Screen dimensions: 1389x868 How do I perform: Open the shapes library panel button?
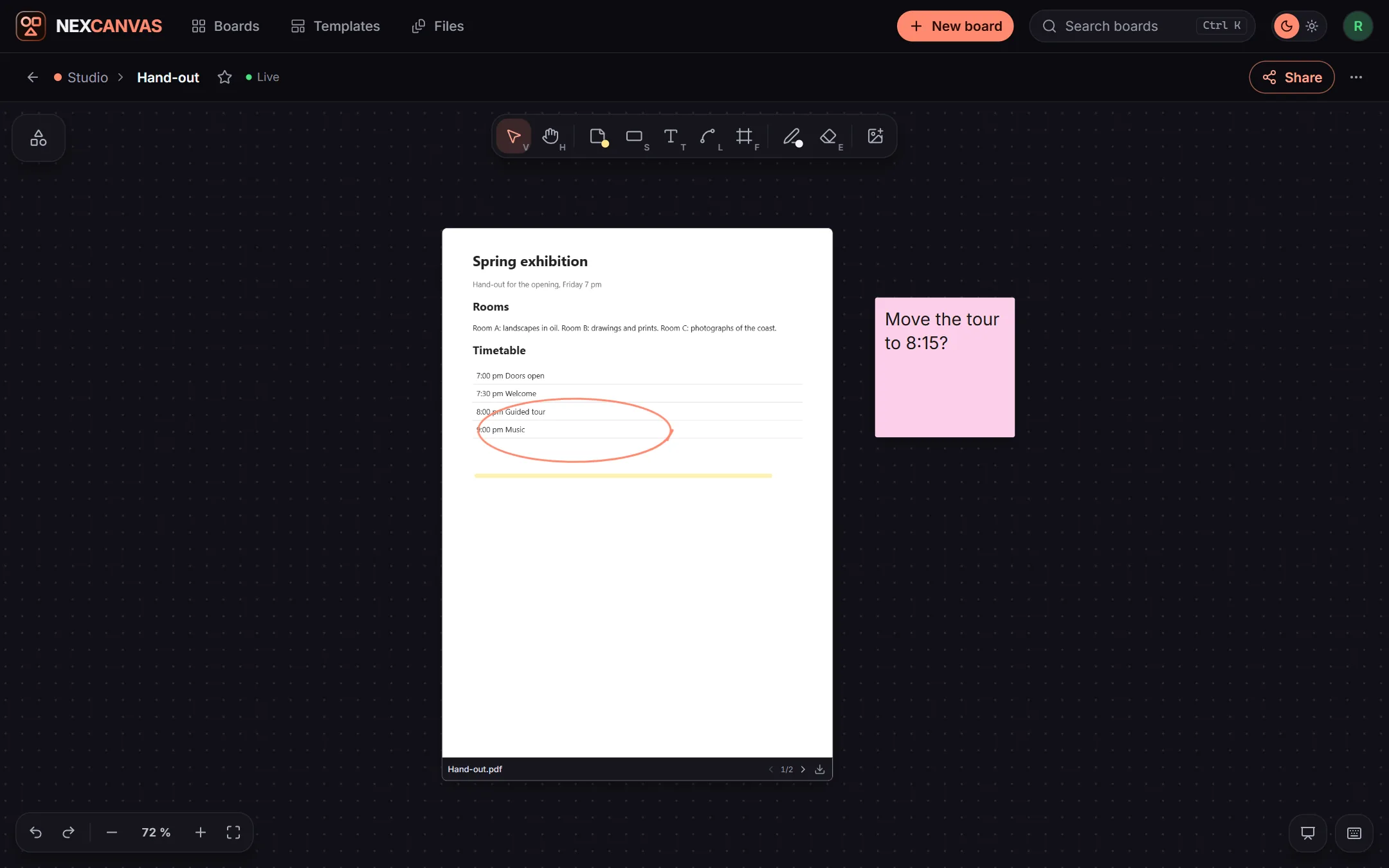(x=39, y=138)
